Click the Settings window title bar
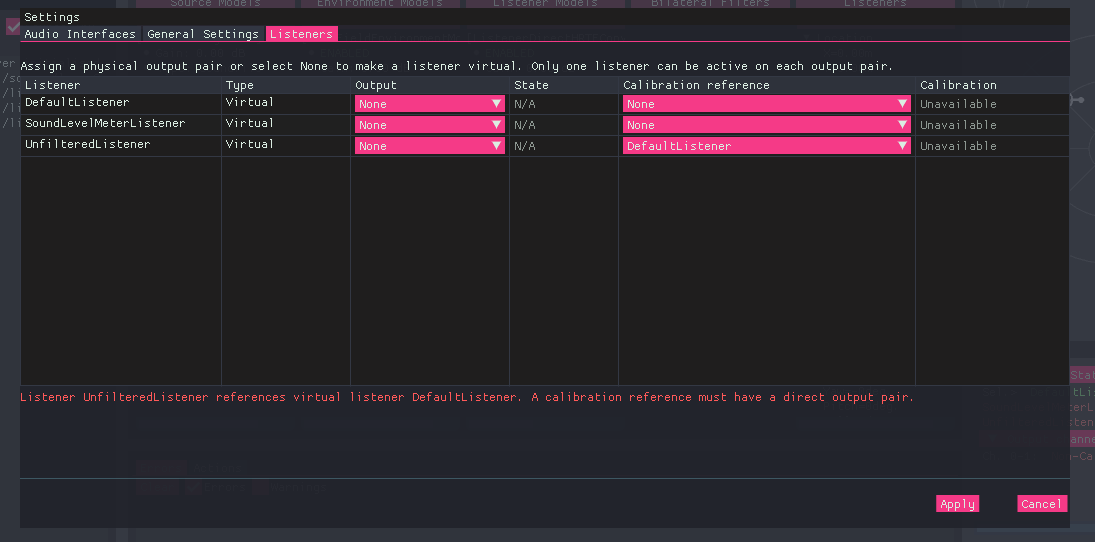Screen dimensions: 1095x542 (545, 17)
